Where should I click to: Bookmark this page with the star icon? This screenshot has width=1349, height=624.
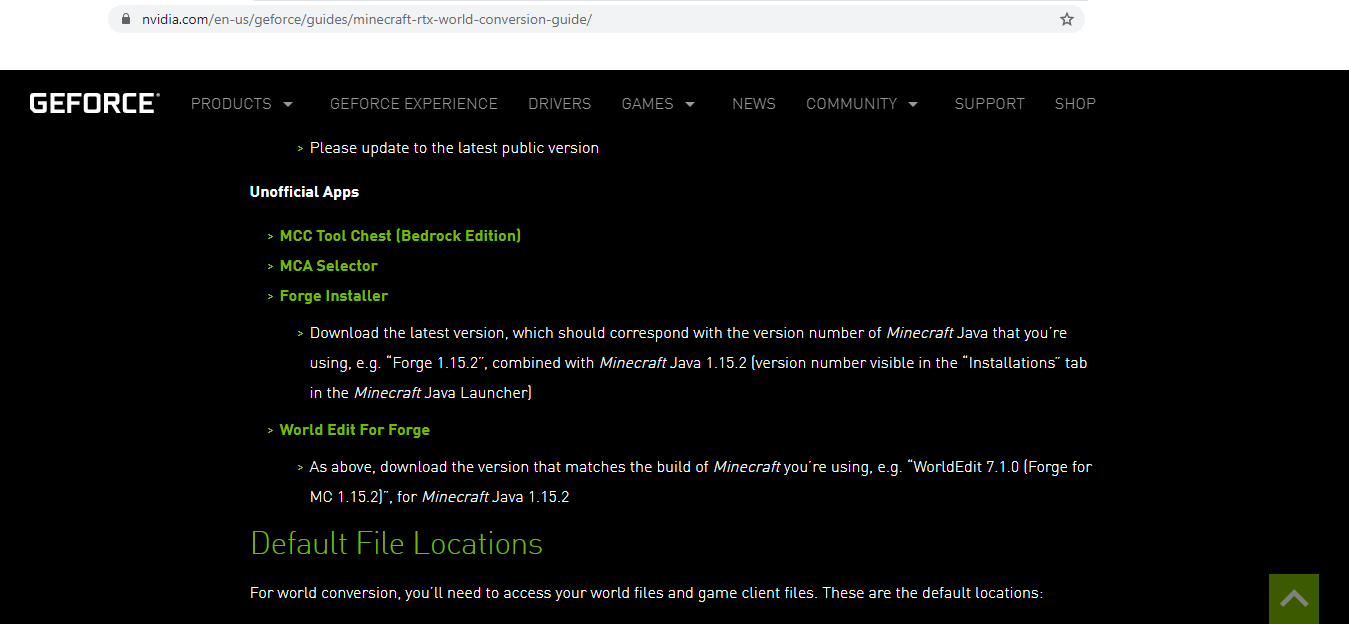(1067, 19)
